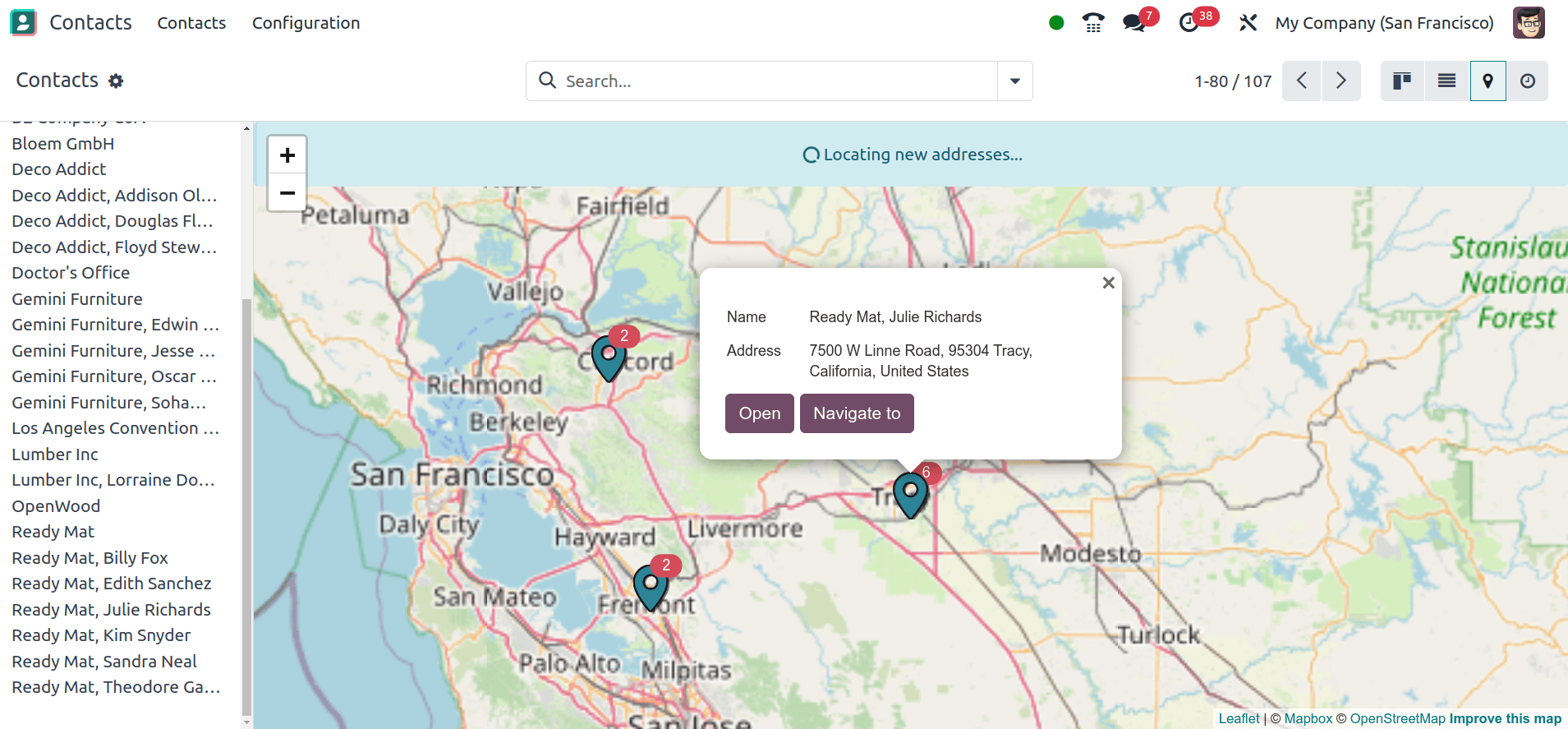1568x729 pixels.
Task: Switch to Kanban view icon
Action: tap(1402, 81)
